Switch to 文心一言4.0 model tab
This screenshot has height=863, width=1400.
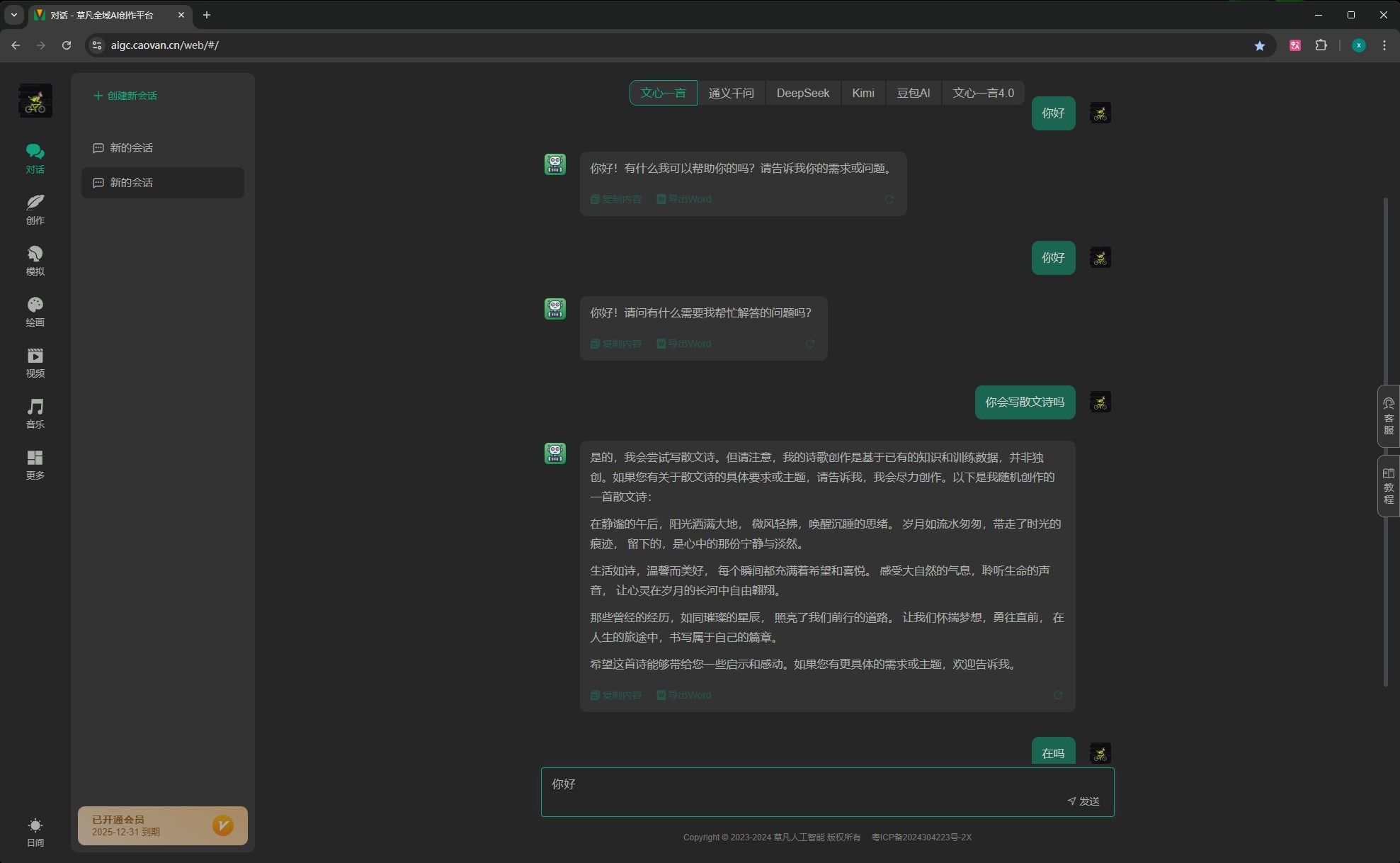tap(983, 93)
